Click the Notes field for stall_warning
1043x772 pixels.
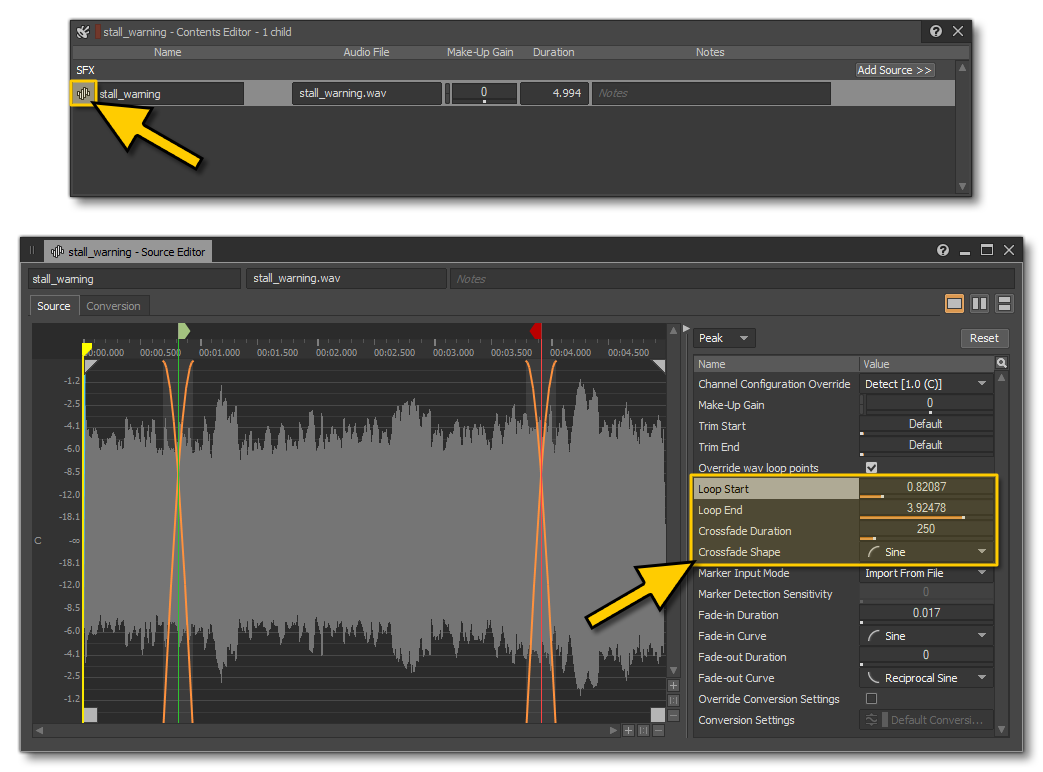(x=710, y=92)
